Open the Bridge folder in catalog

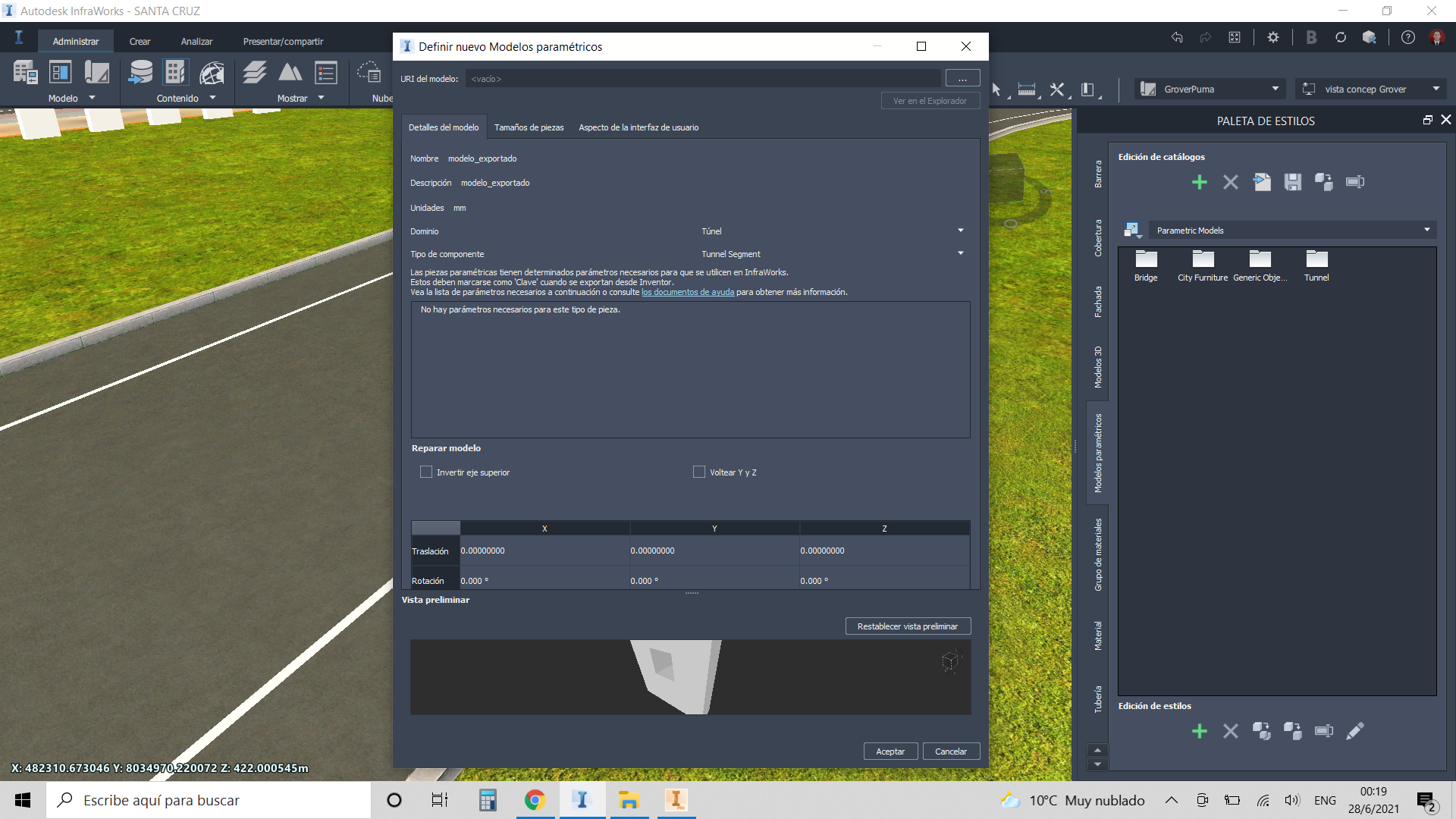click(x=1146, y=266)
